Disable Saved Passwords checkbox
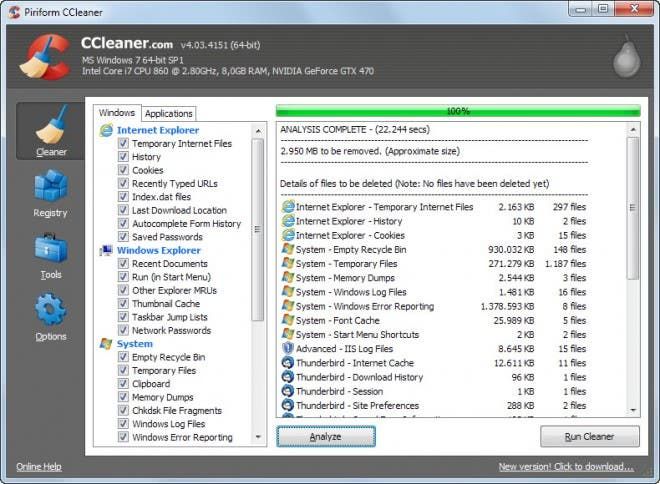 coord(123,237)
